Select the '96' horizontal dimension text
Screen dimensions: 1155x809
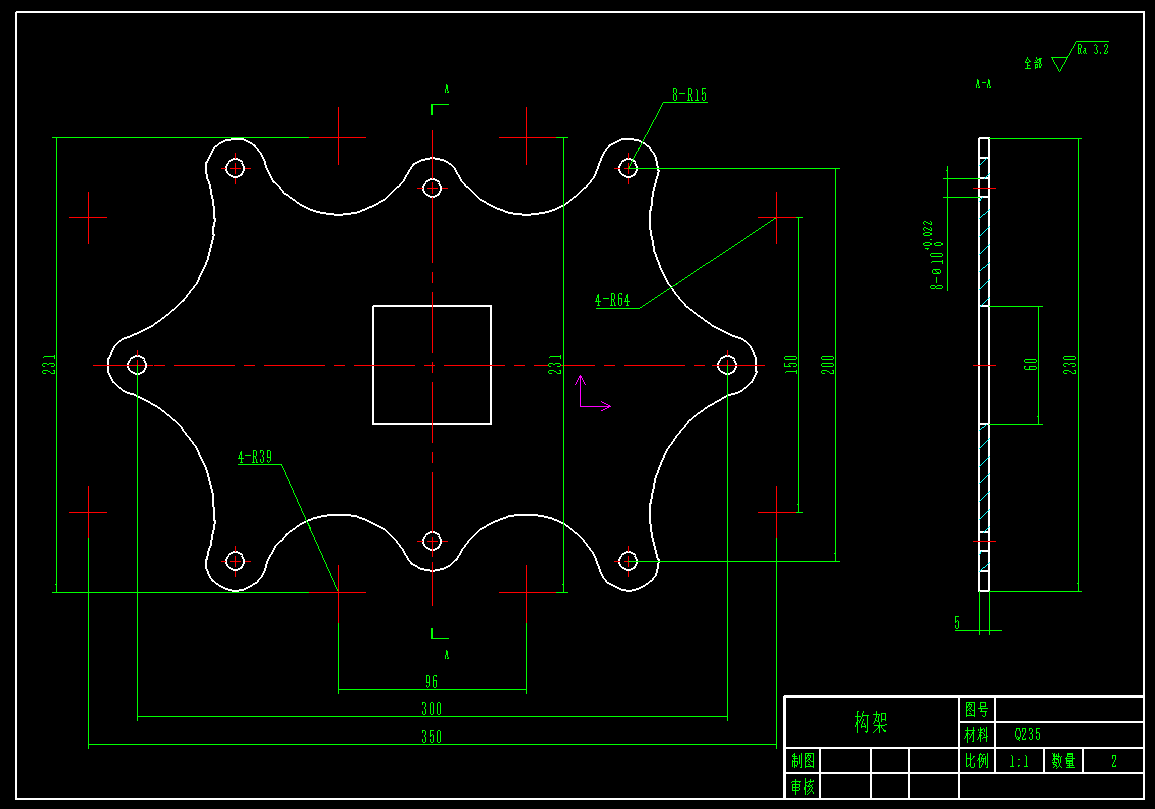[x=432, y=682]
